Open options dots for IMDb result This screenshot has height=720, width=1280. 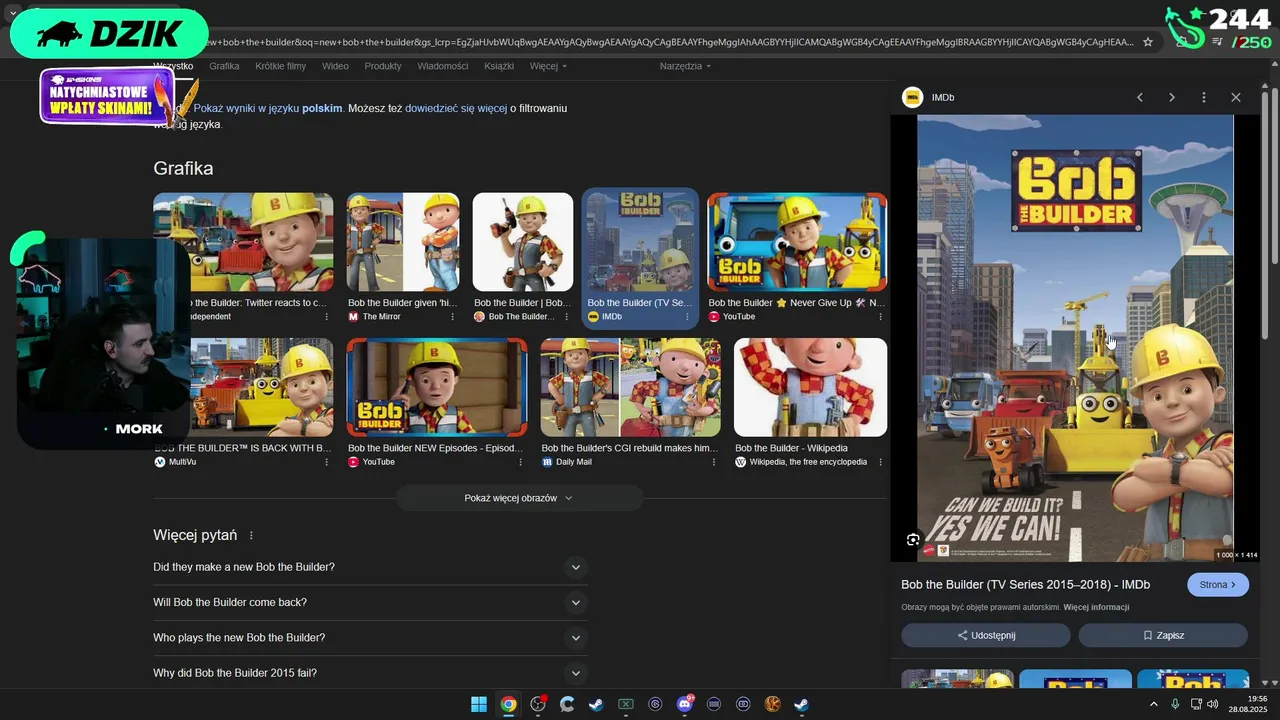pyautogui.click(x=687, y=317)
